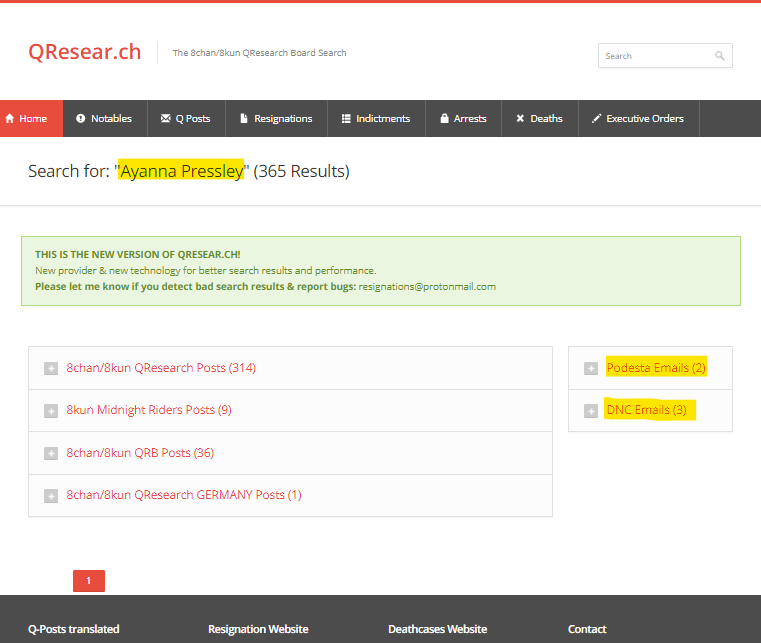Click the Notables exclamation icon
The image size is (761, 643).
(81, 118)
